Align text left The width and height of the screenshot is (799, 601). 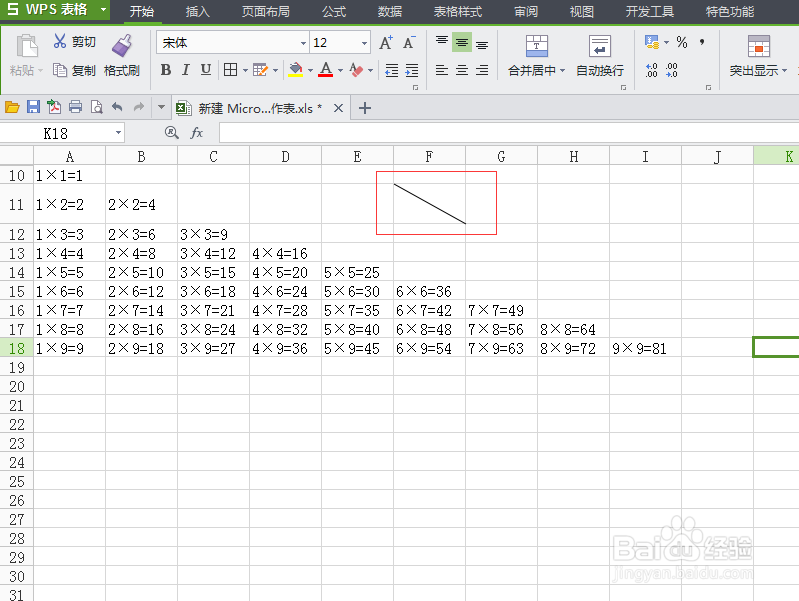(x=442, y=70)
